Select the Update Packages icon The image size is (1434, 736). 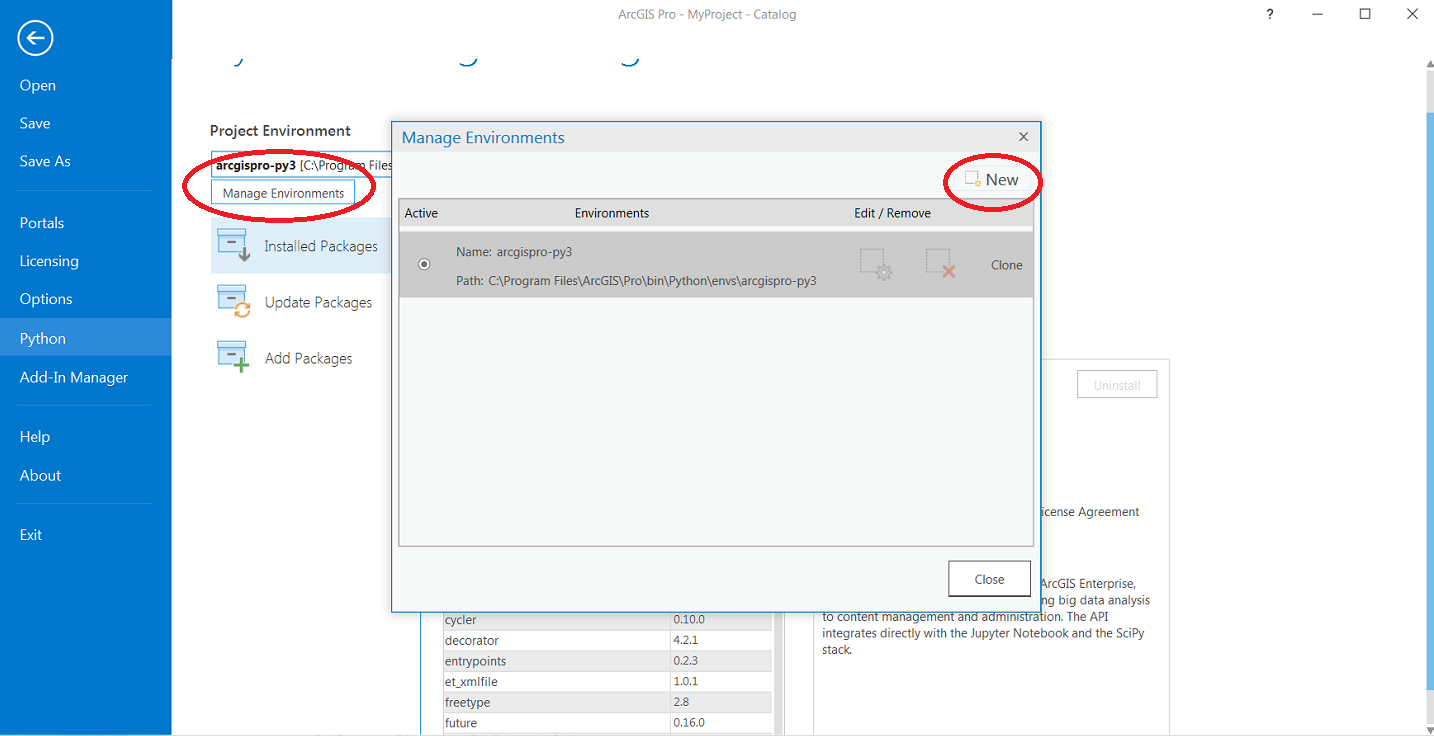click(233, 301)
